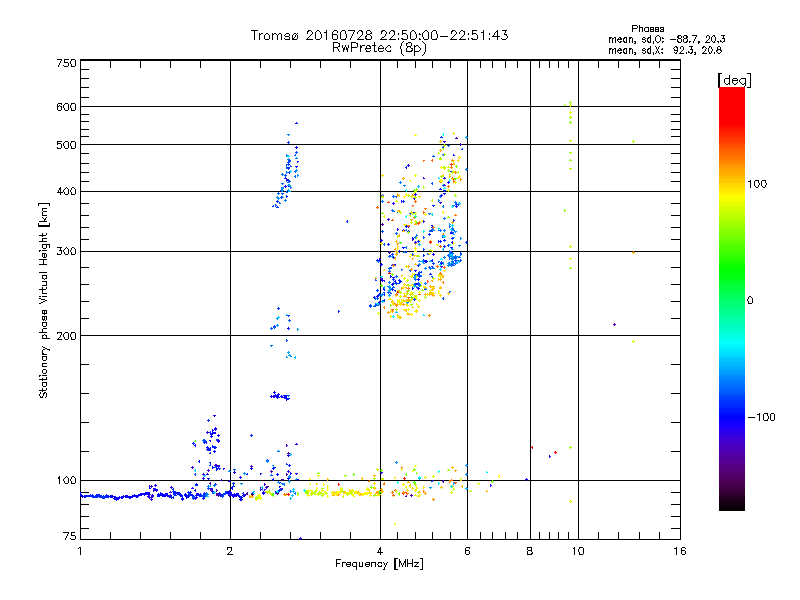Click the y-axis tick label '750'
This screenshot has height=600, width=800.
(x=67, y=63)
